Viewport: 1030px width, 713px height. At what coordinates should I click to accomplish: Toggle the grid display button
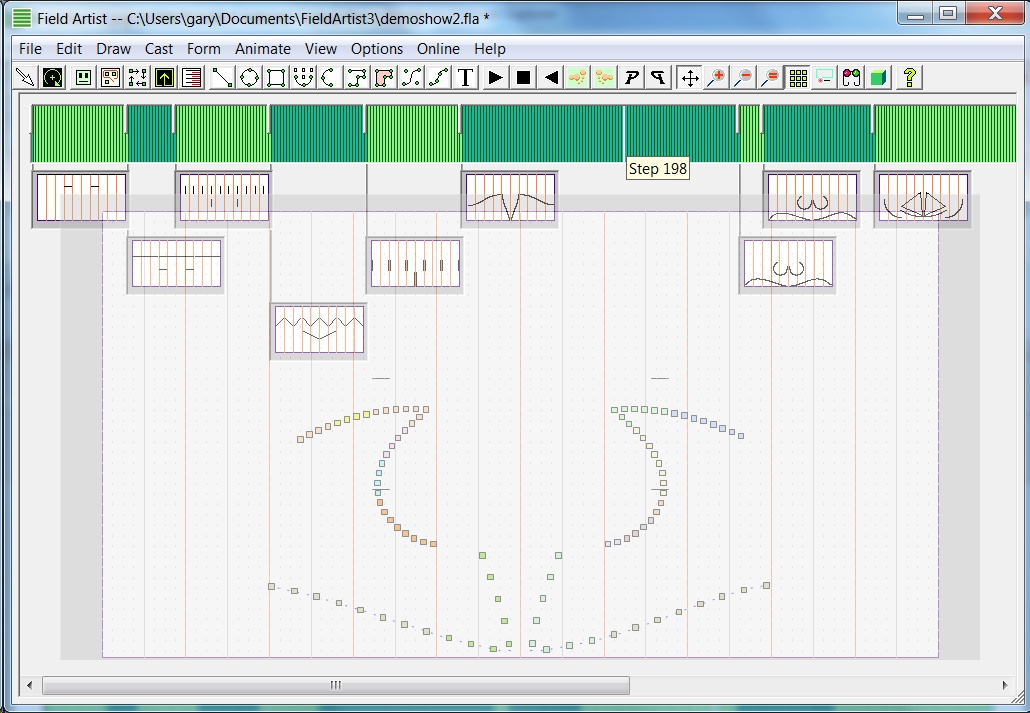pos(798,77)
